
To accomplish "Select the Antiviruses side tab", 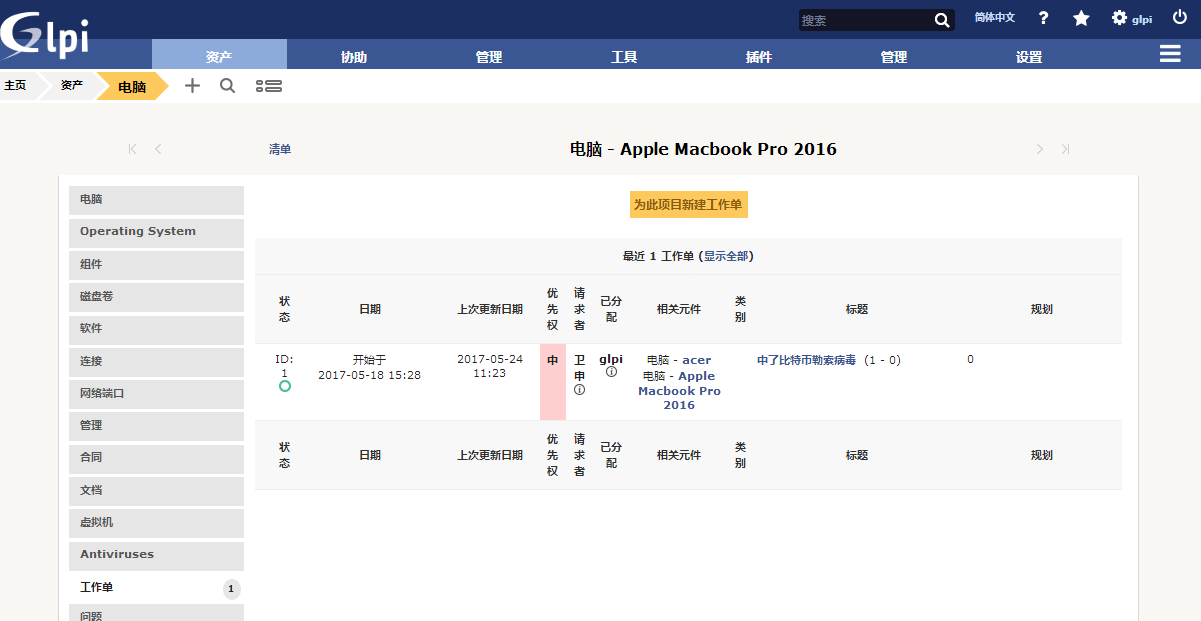I will click(156, 555).
